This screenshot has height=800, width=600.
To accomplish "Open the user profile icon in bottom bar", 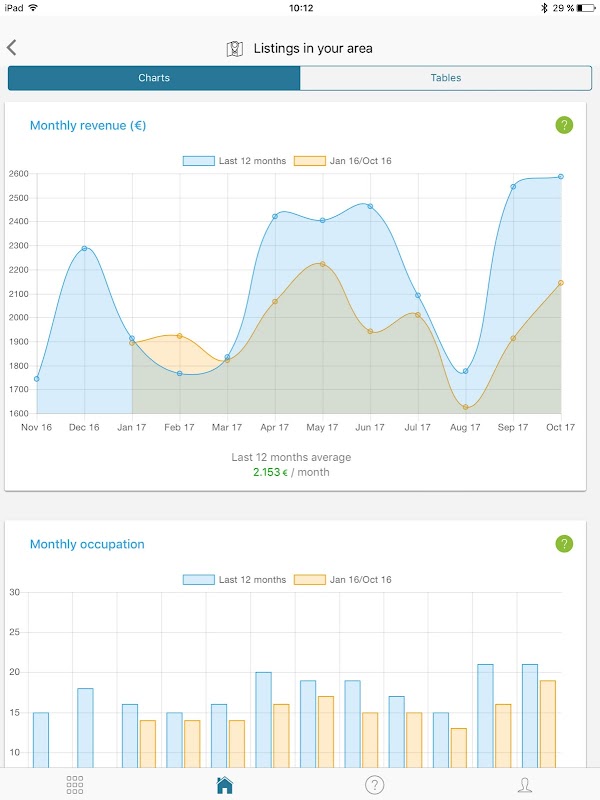I will click(524, 785).
